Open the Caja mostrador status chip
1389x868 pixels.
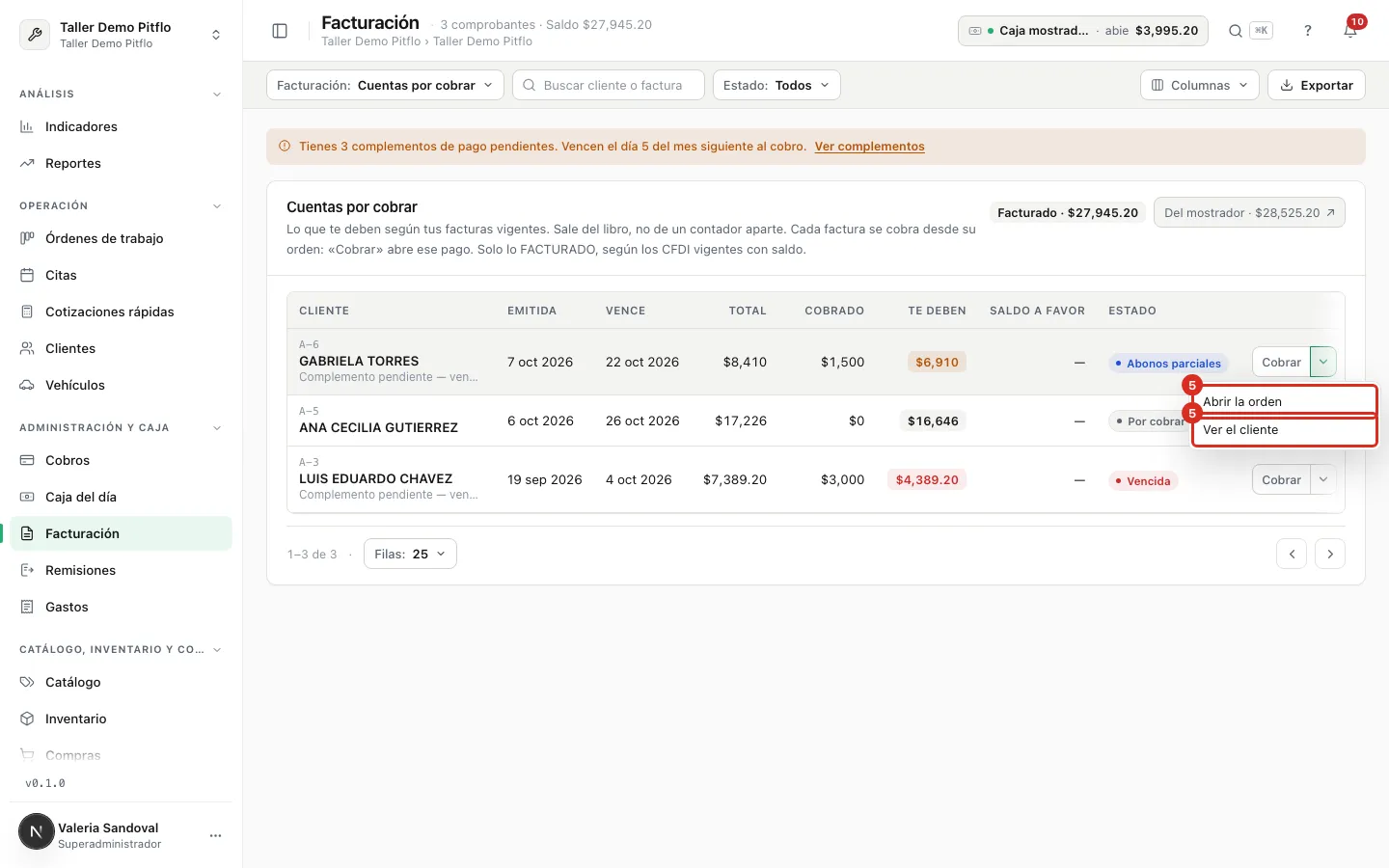(x=1084, y=31)
